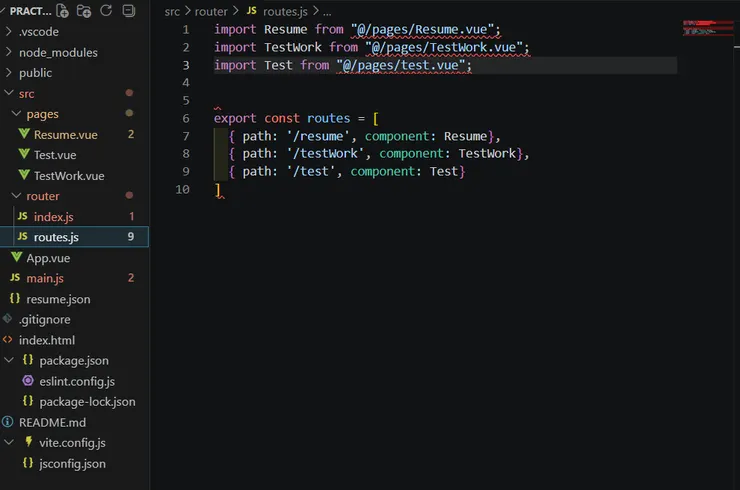The height and width of the screenshot is (490, 740).
Task: Select resume.json in the Explorer
Action: pyautogui.click(x=58, y=299)
